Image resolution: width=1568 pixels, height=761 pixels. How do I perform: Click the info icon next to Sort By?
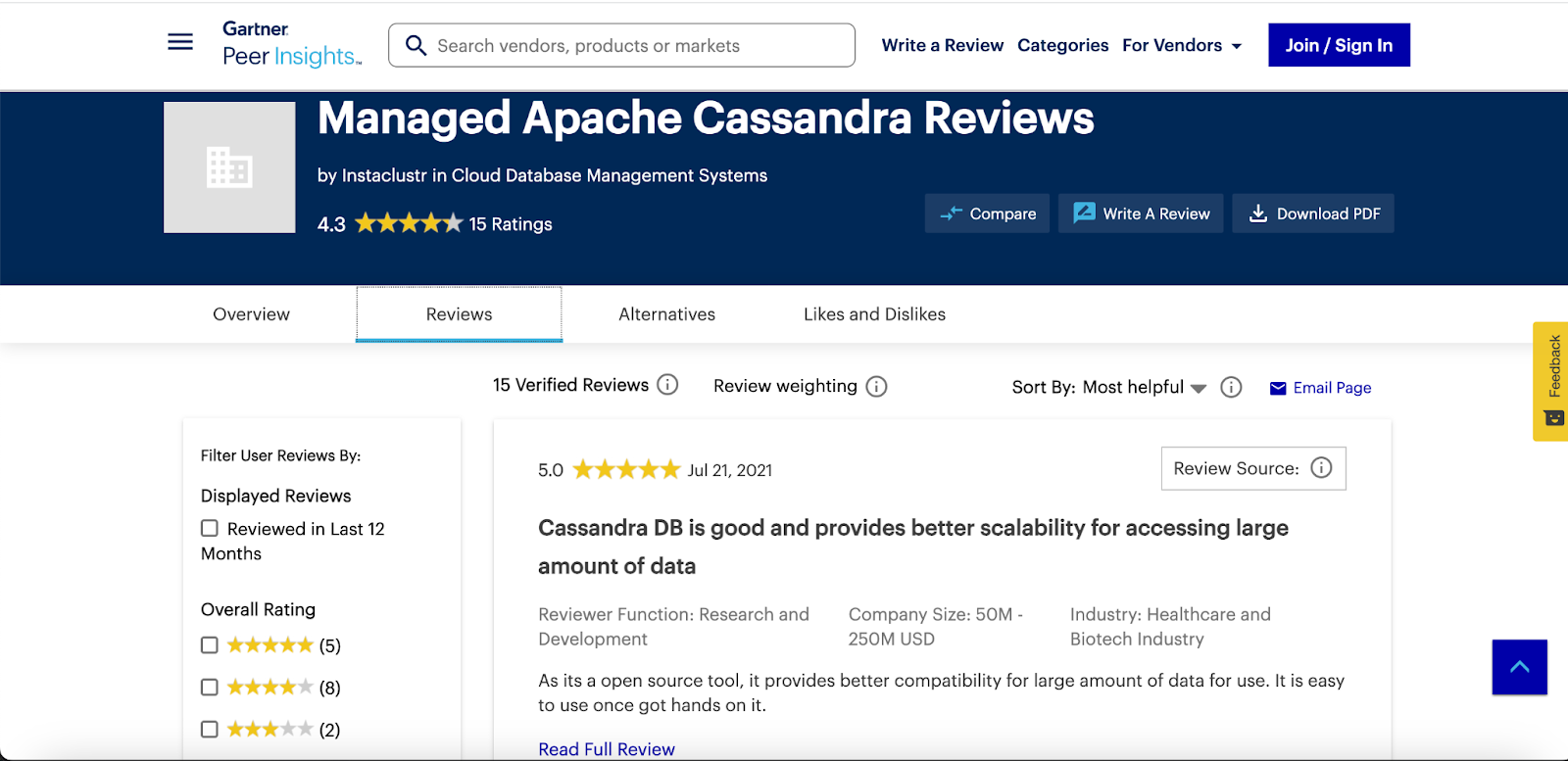1231,388
